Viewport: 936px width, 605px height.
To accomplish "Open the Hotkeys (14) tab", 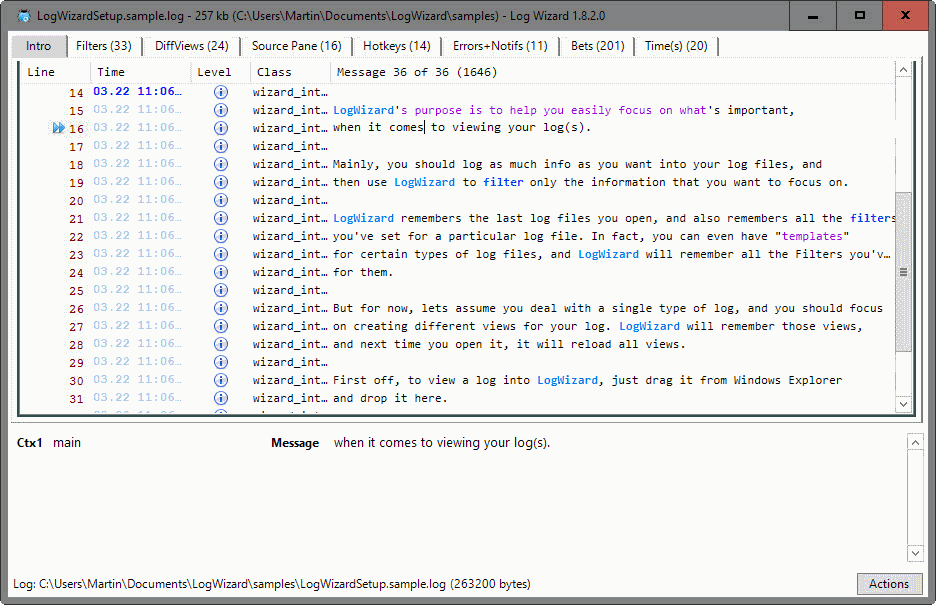I will pos(397,46).
